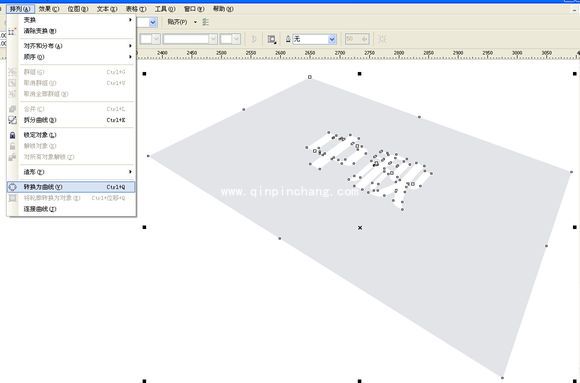This screenshot has width=580, height=383.
Task: Click the middle-right selection handle
Action: (574, 227)
